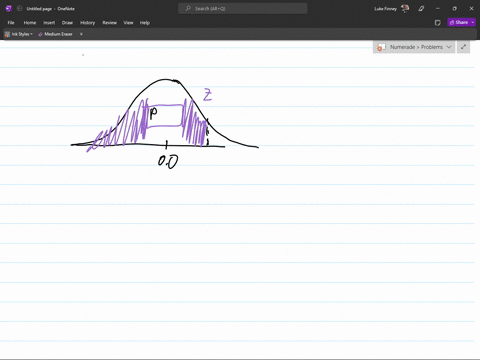480x360 pixels.
Task: Expand the Numerade > Problems notebook dropdown
Action: pyautogui.click(x=414, y=47)
